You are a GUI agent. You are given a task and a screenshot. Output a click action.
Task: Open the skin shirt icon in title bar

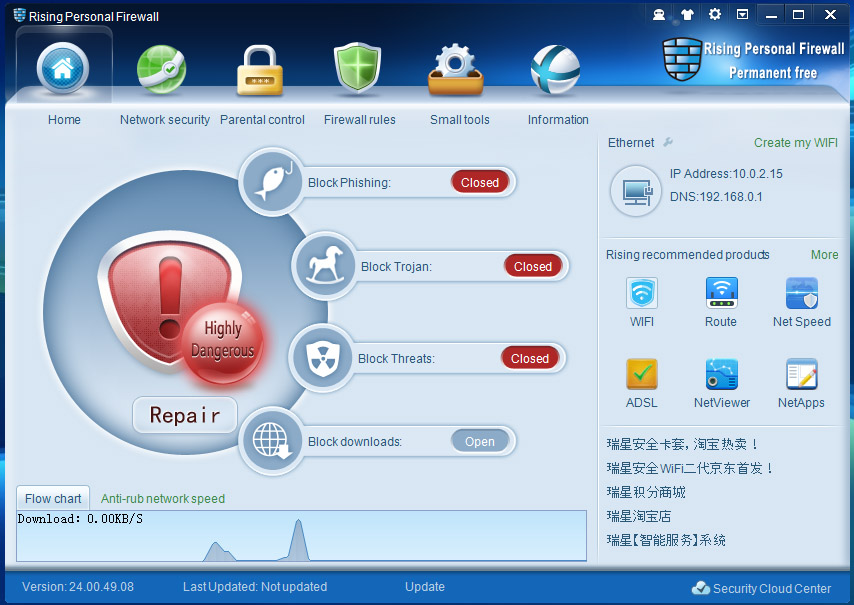click(x=687, y=15)
